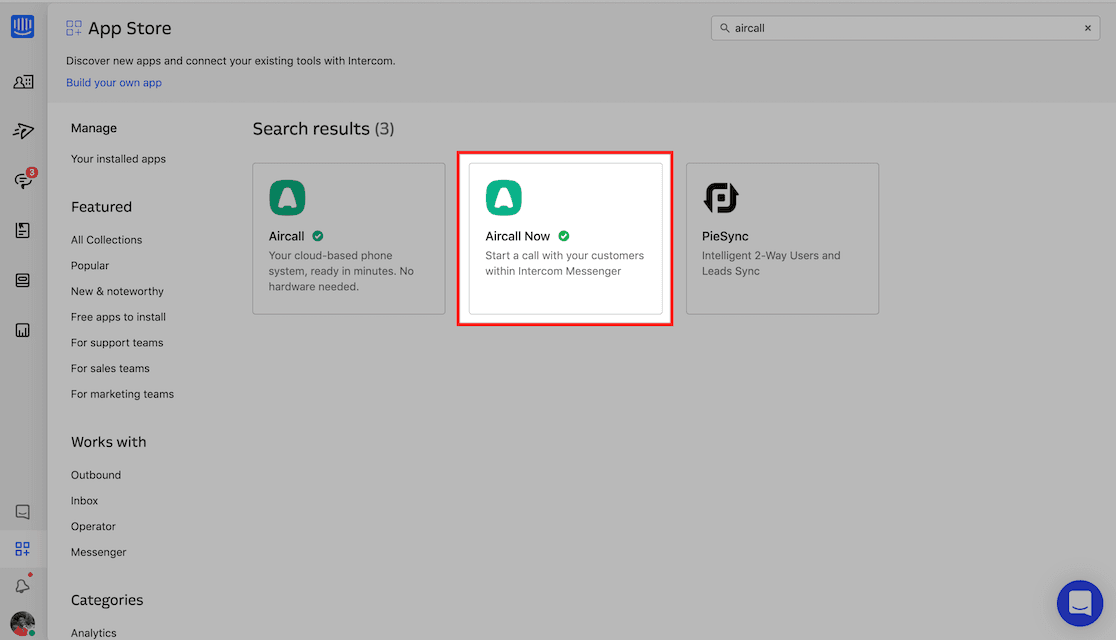Open the Aircall Now app card

565,239
